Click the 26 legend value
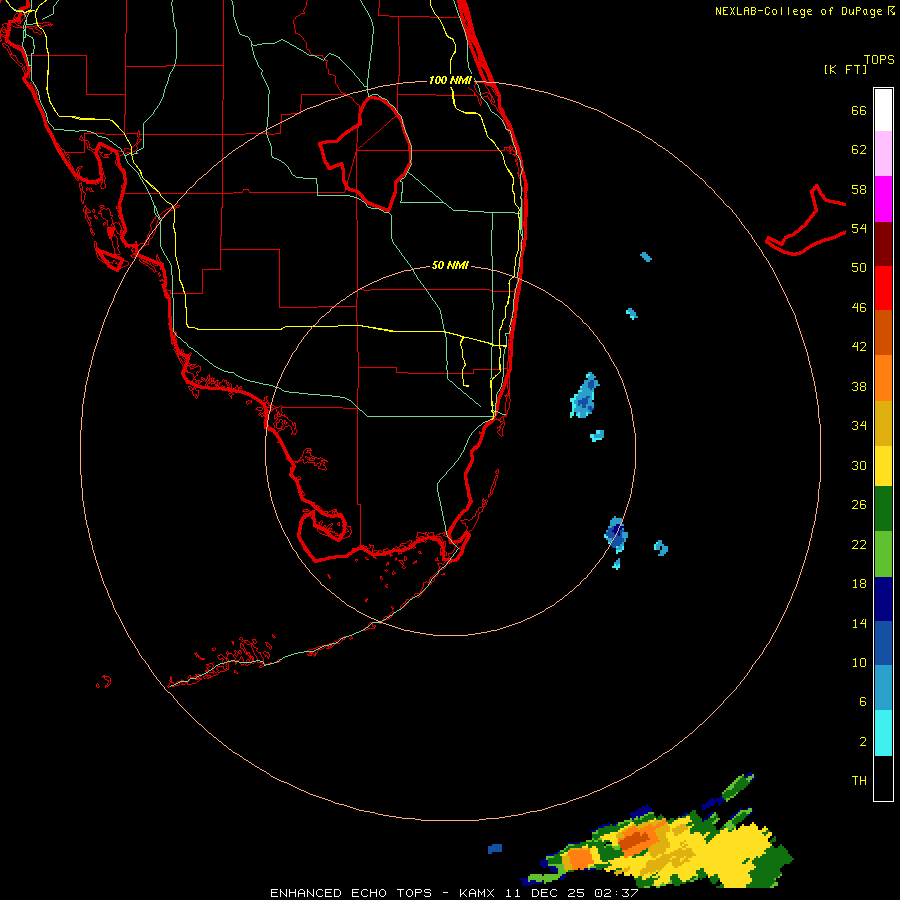 859,505
